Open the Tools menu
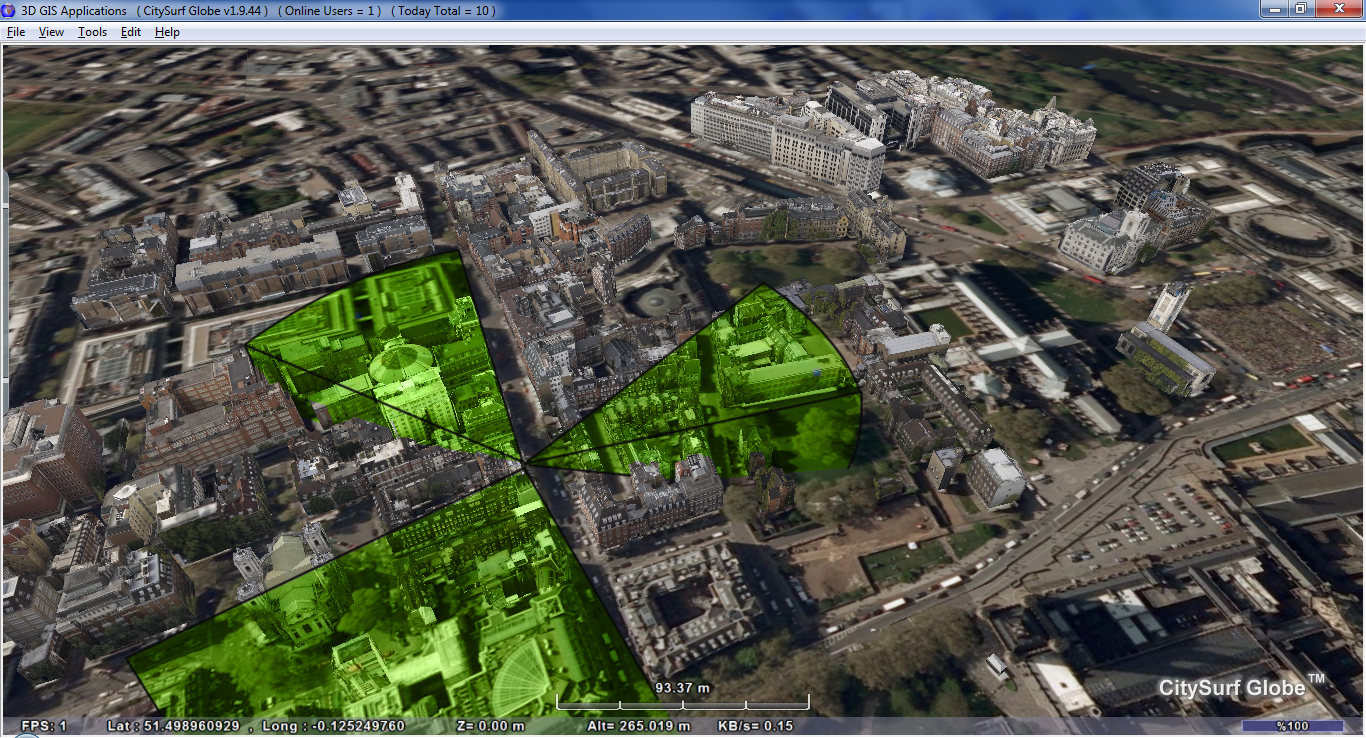 click(x=92, y=32)
